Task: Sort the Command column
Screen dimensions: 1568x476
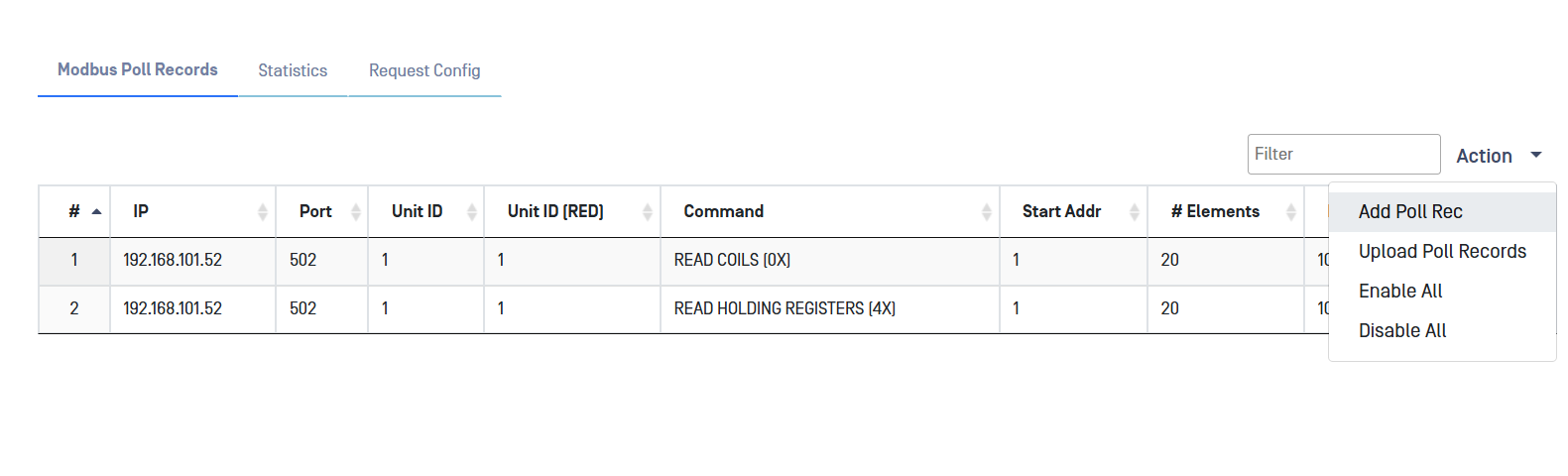Action: pos(986,211)
